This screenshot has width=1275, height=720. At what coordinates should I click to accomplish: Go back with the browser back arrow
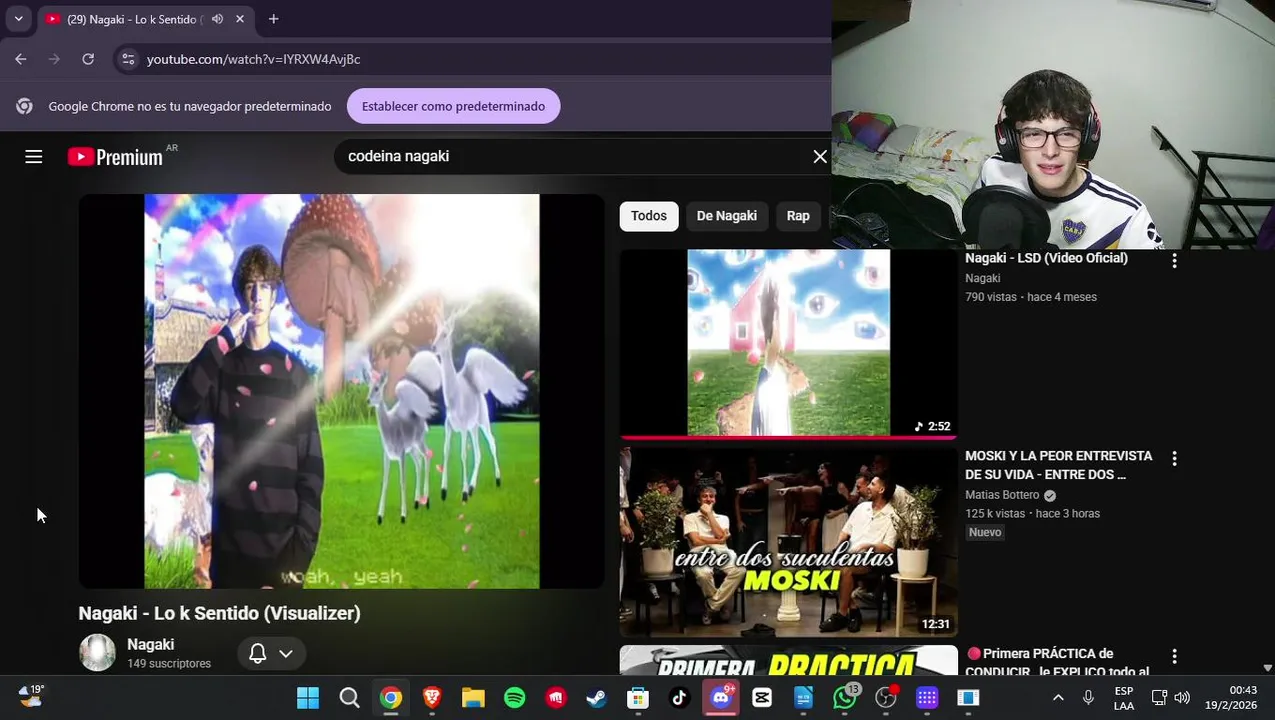click(x=21, y=59)
